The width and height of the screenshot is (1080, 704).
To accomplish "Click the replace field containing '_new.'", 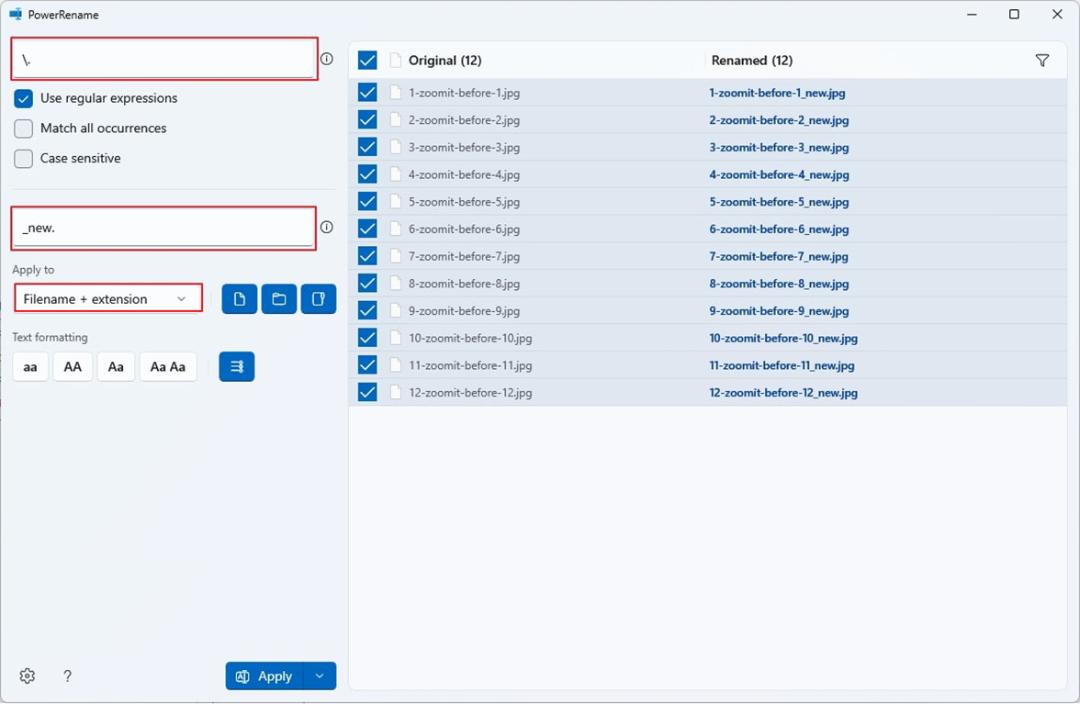I will [x=163, y=228].
